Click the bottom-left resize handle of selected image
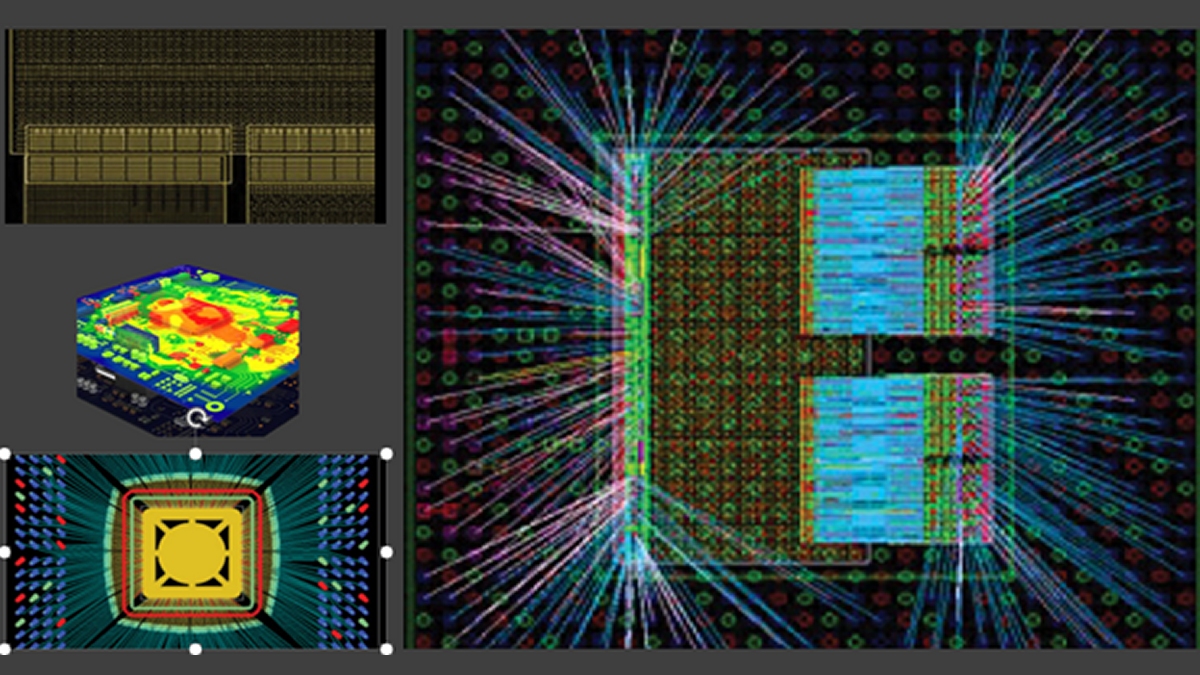This screenshot has height=675, width=1200. [x=5, y=649]
